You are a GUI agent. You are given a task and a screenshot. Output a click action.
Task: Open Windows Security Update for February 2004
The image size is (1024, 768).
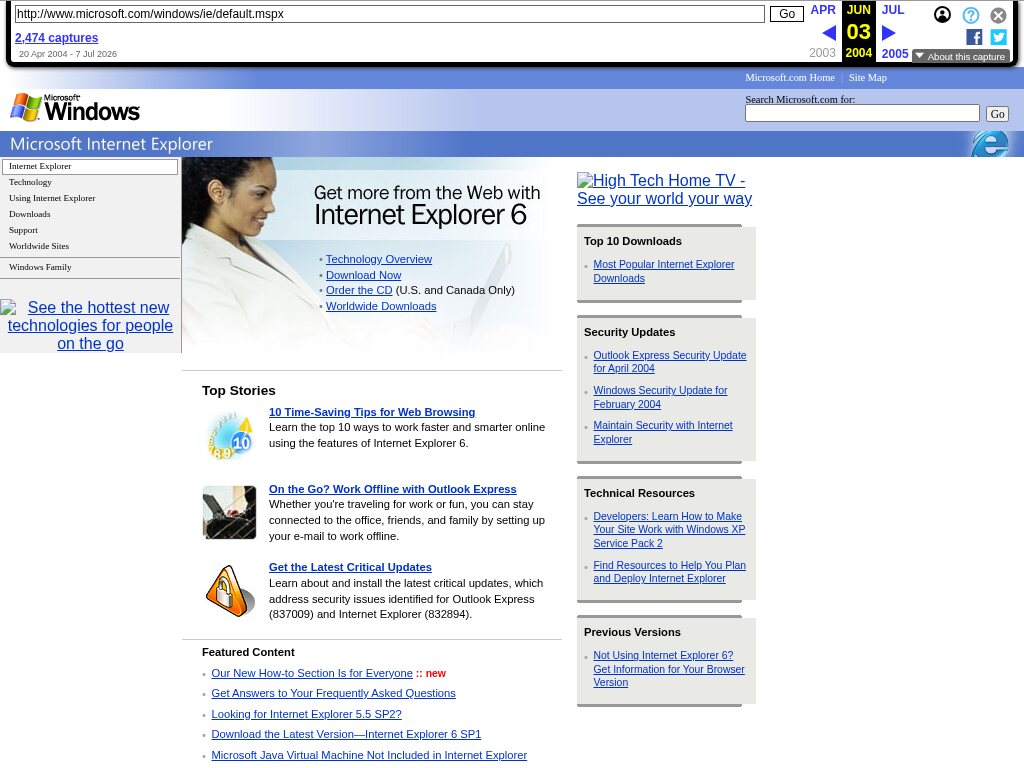(x=660, y=397)
